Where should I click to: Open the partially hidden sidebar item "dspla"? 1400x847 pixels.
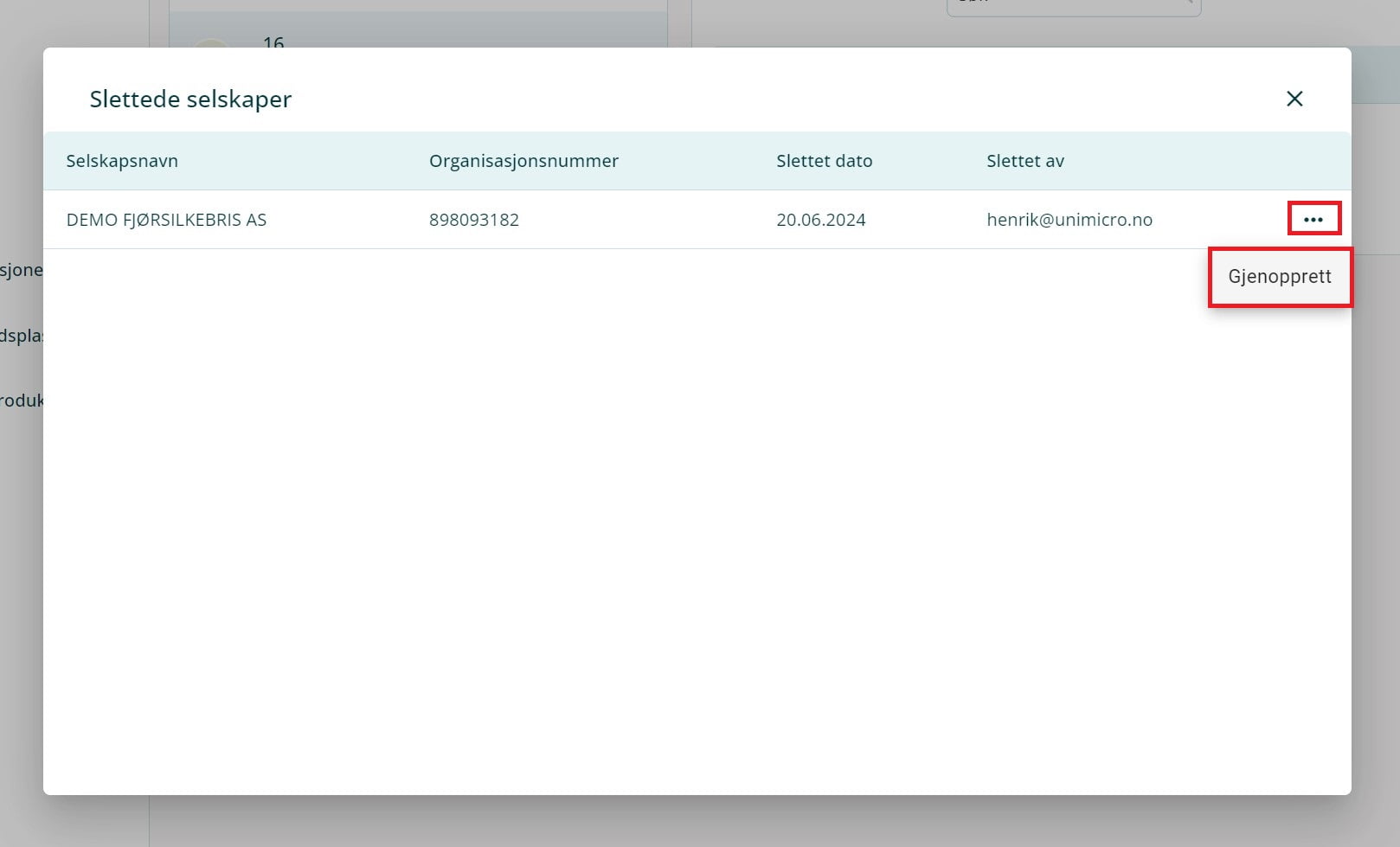pos(21,336)
